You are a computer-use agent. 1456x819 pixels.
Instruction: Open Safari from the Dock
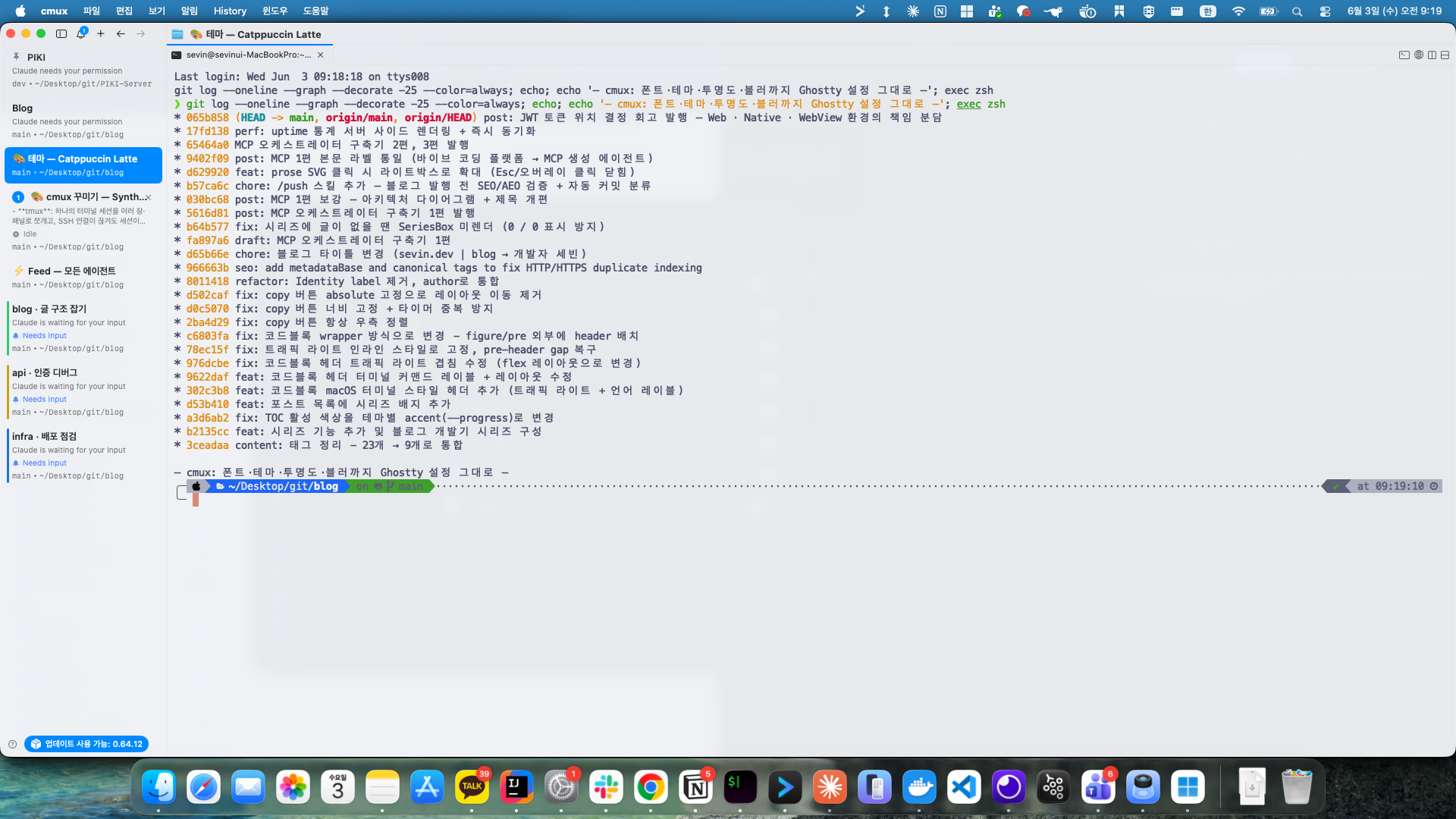pos(203,787)
